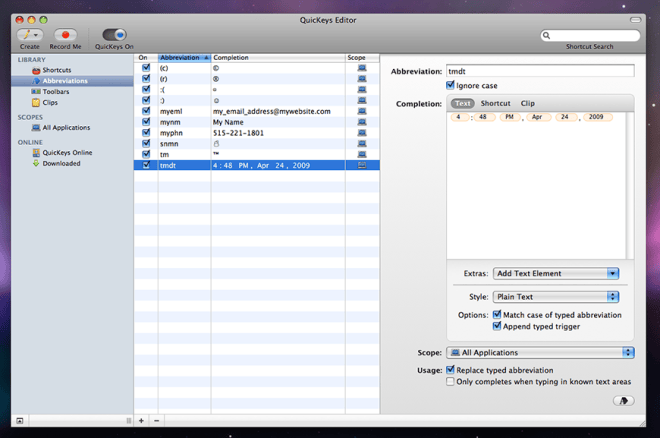Click the hour token 4 in the completion
Screen dimensions: 660x438
pos(458,117)
